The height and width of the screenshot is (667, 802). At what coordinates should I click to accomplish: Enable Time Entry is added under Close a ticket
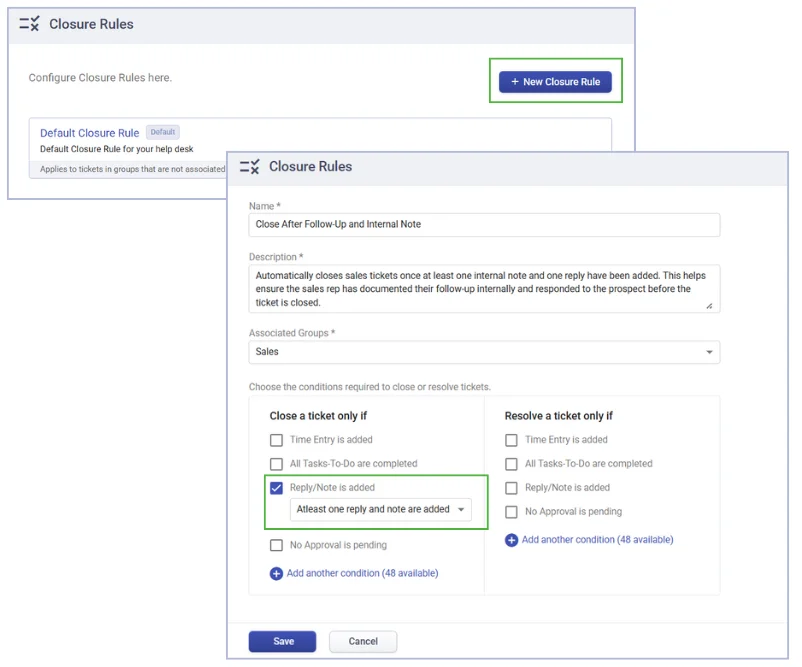[x=277, y=440]
